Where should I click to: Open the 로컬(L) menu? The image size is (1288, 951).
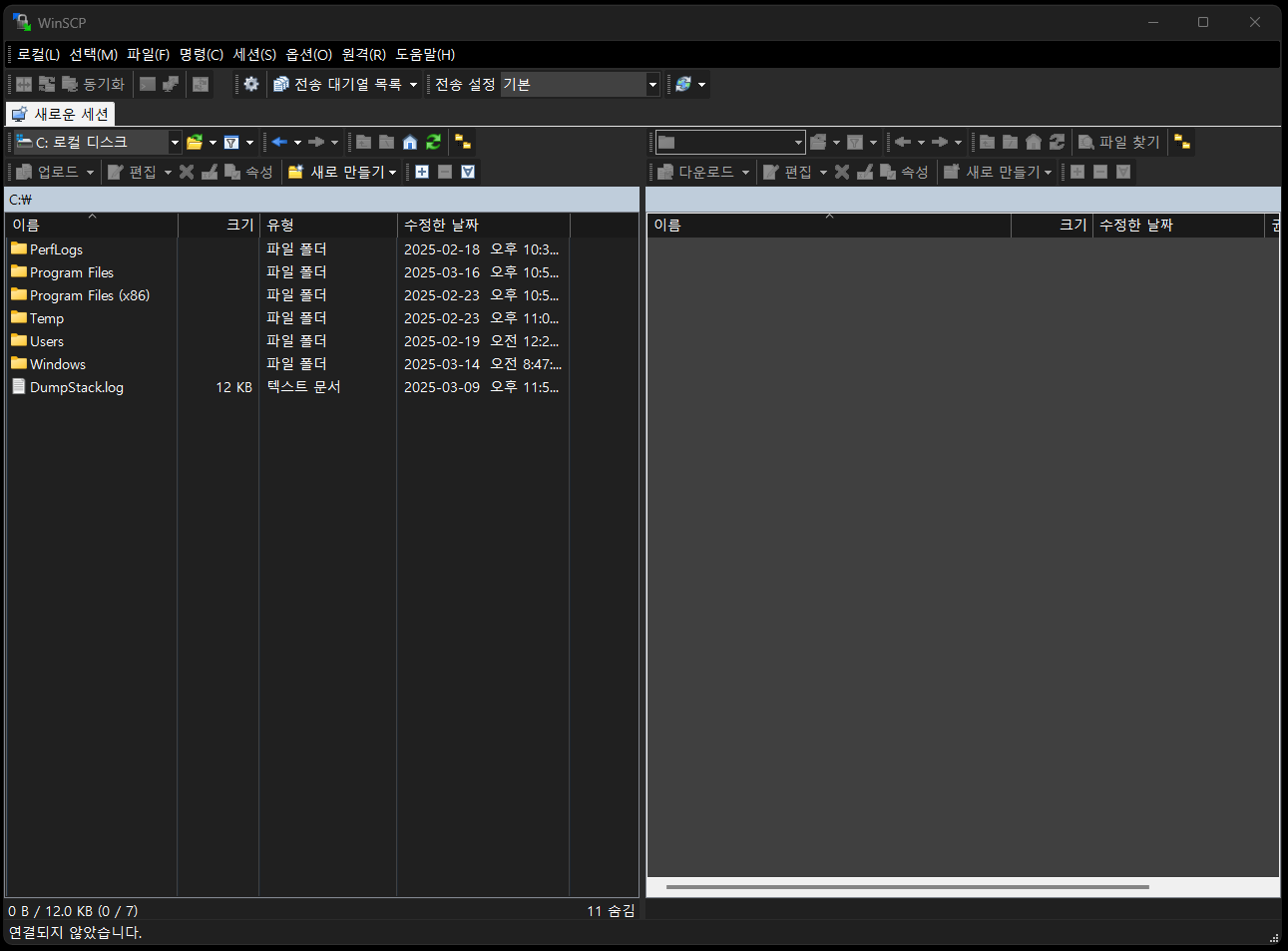click(39, 55)
